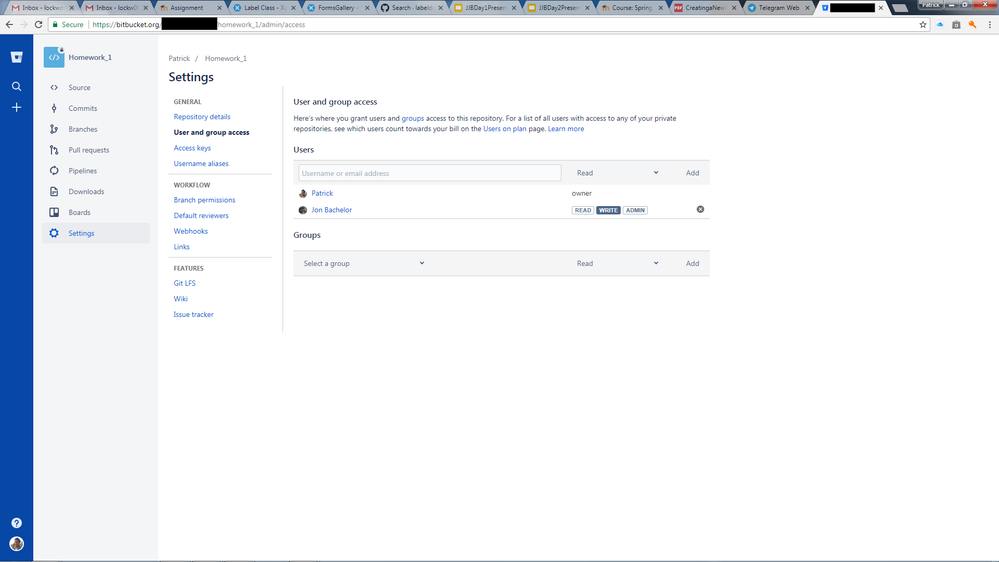The image size is (999, 562).
Task: Open the Select a group dropdown
Action: click(364, 263)
